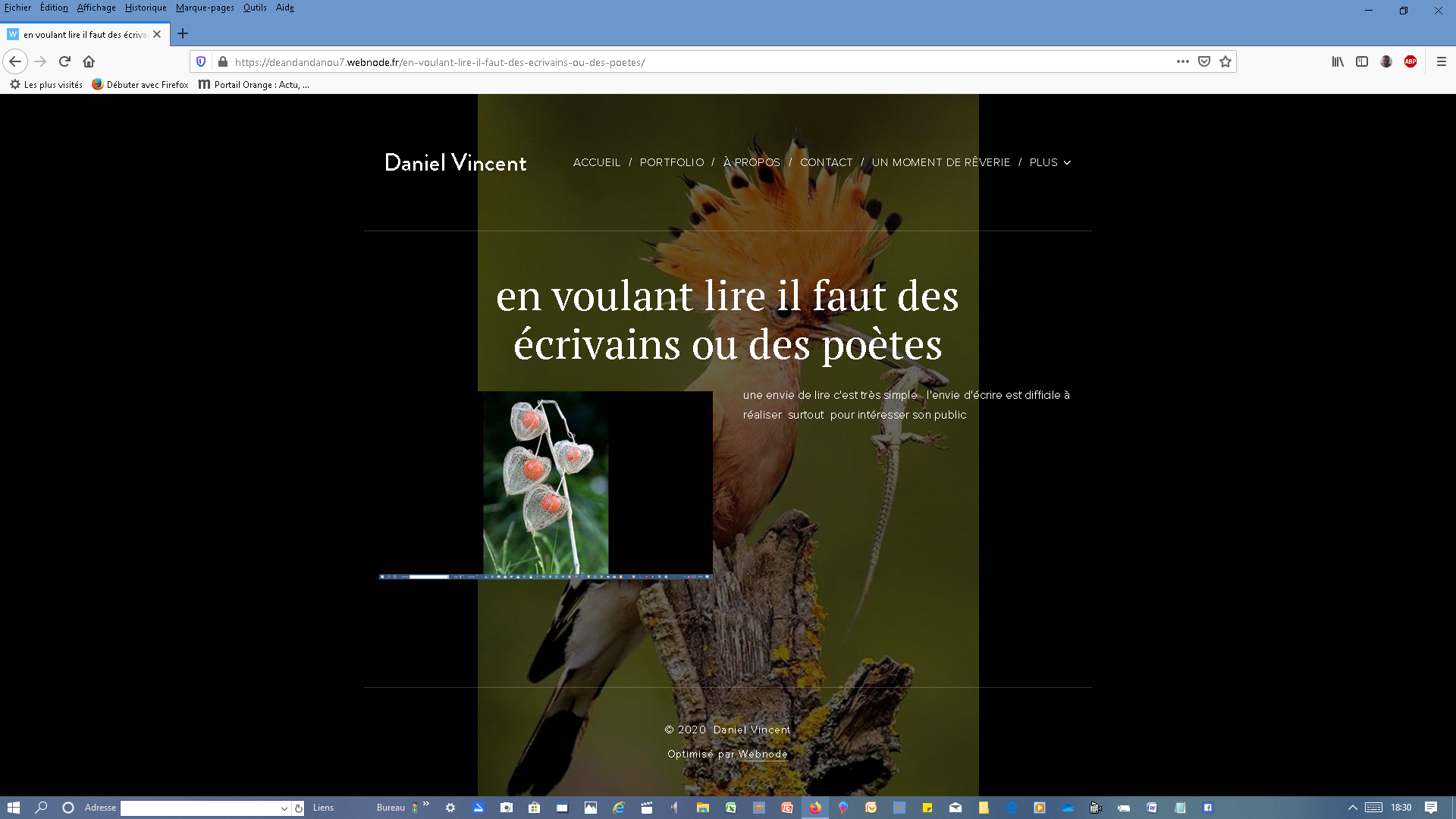This screenshot has height=819, width=1456.
Task: Reload the current page
Action: click(64, 61)
